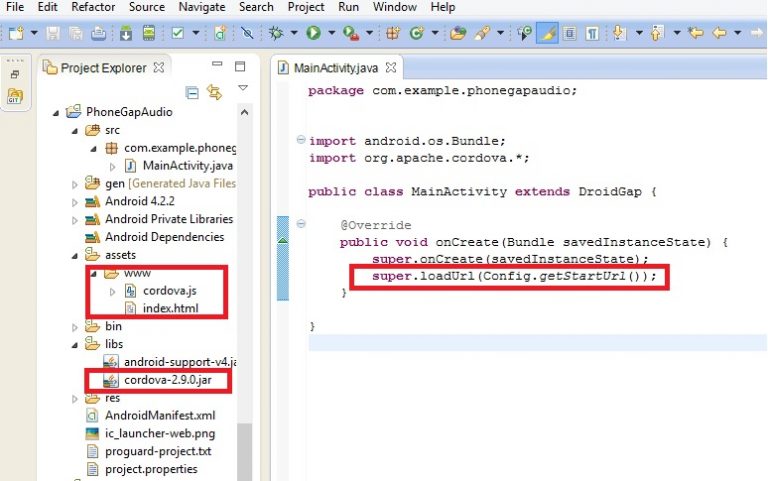The width and height of the screenshot is (768, 481).
Task: Open the Project Explorer view menu arrow
Action: pyautogui.click(x=242, y=90)
